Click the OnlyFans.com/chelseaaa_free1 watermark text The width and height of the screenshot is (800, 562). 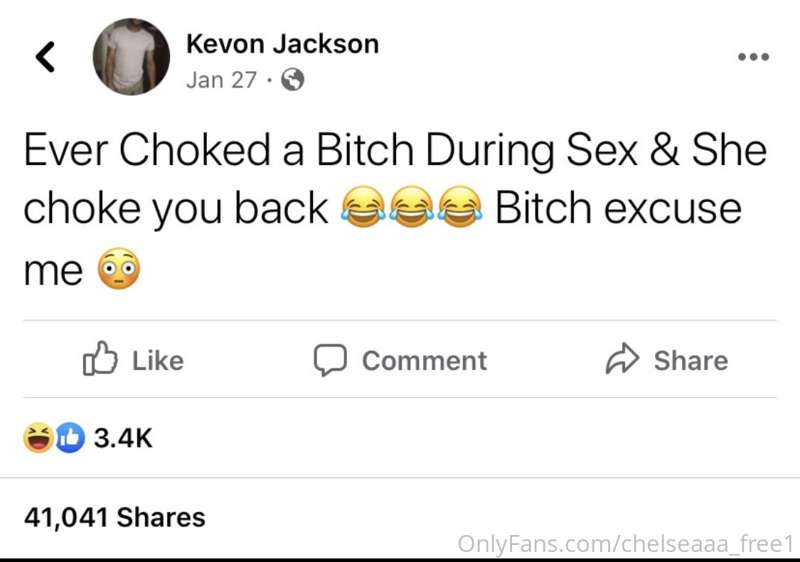point(626,544)
